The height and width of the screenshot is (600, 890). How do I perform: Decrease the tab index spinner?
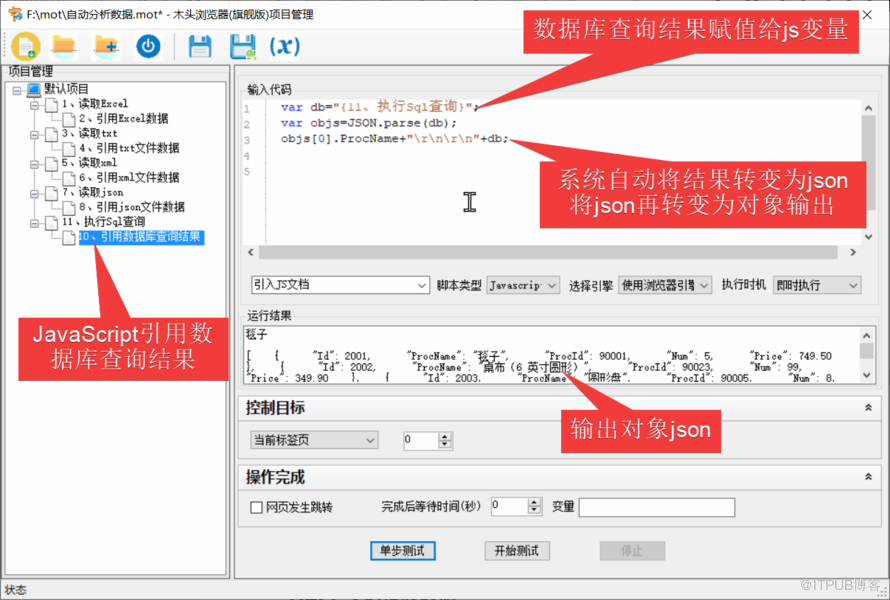(446, 444)
